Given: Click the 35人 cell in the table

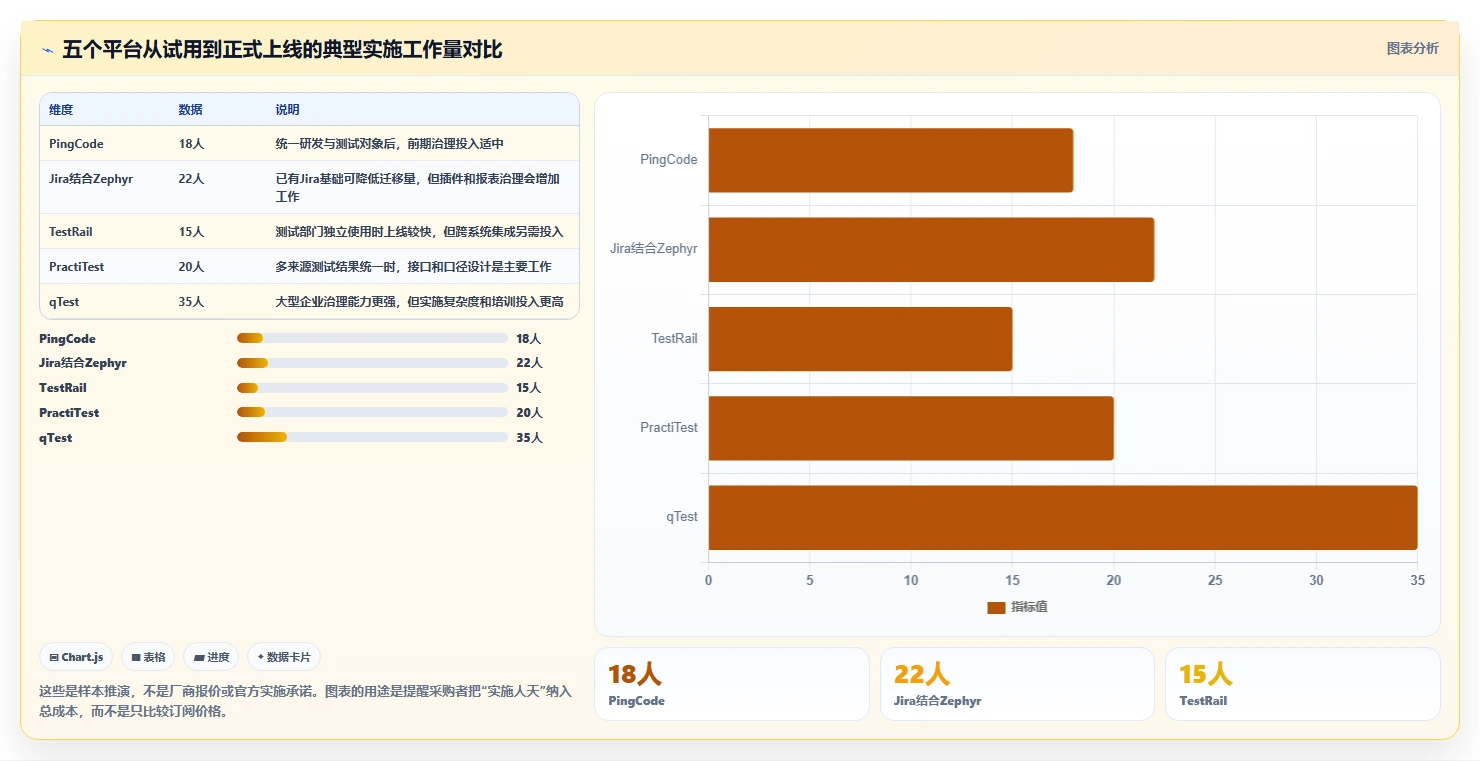Looking at the screenshot, I should tap(191, 302).
